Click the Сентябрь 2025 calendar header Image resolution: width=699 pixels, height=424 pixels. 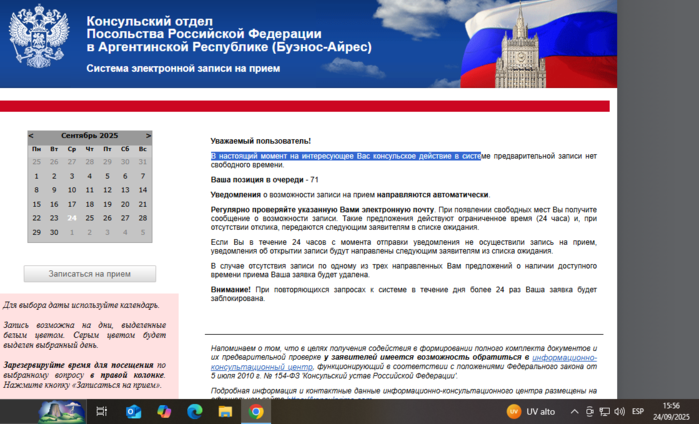click(x=89, y=135)
